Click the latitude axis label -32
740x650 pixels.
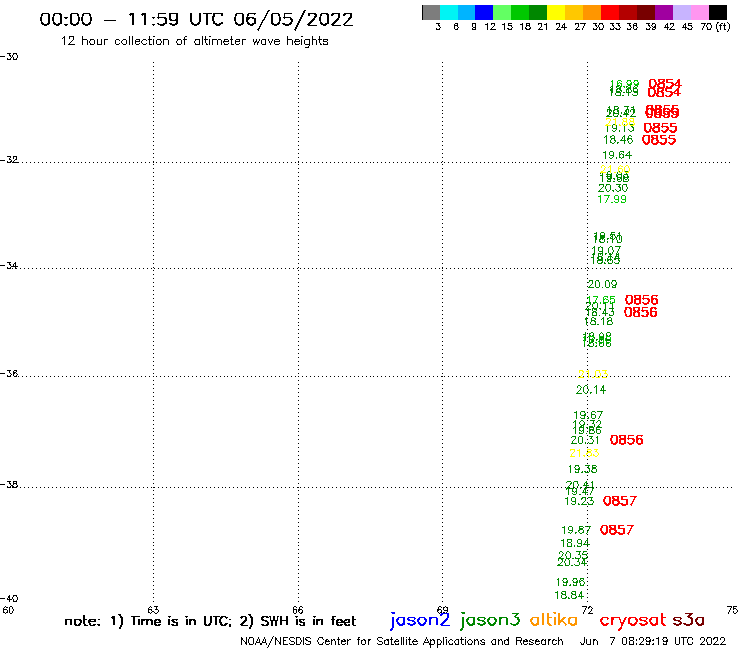tap(9, 160)
